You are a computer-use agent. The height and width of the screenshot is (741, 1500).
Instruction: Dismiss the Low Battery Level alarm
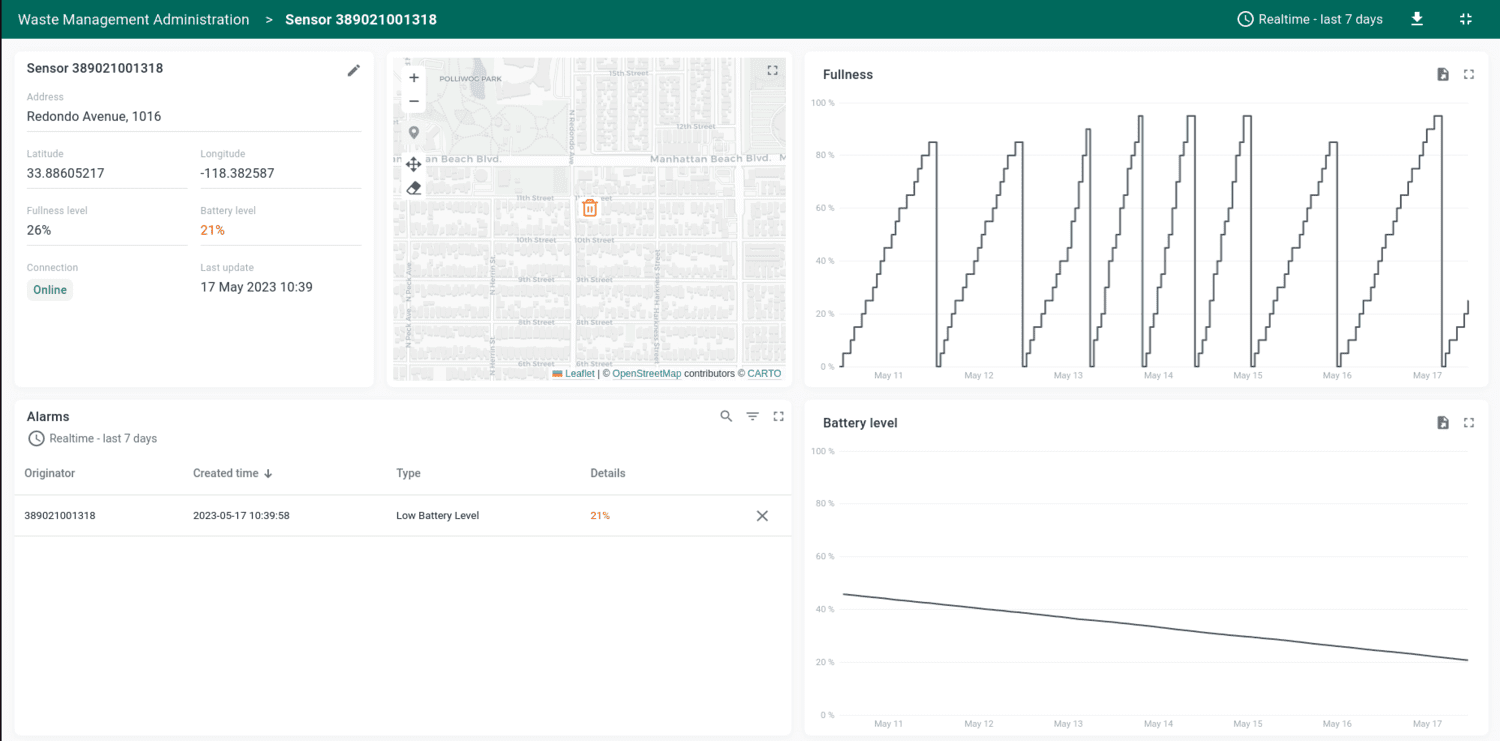pyautogui.click(x=762, y=515)
